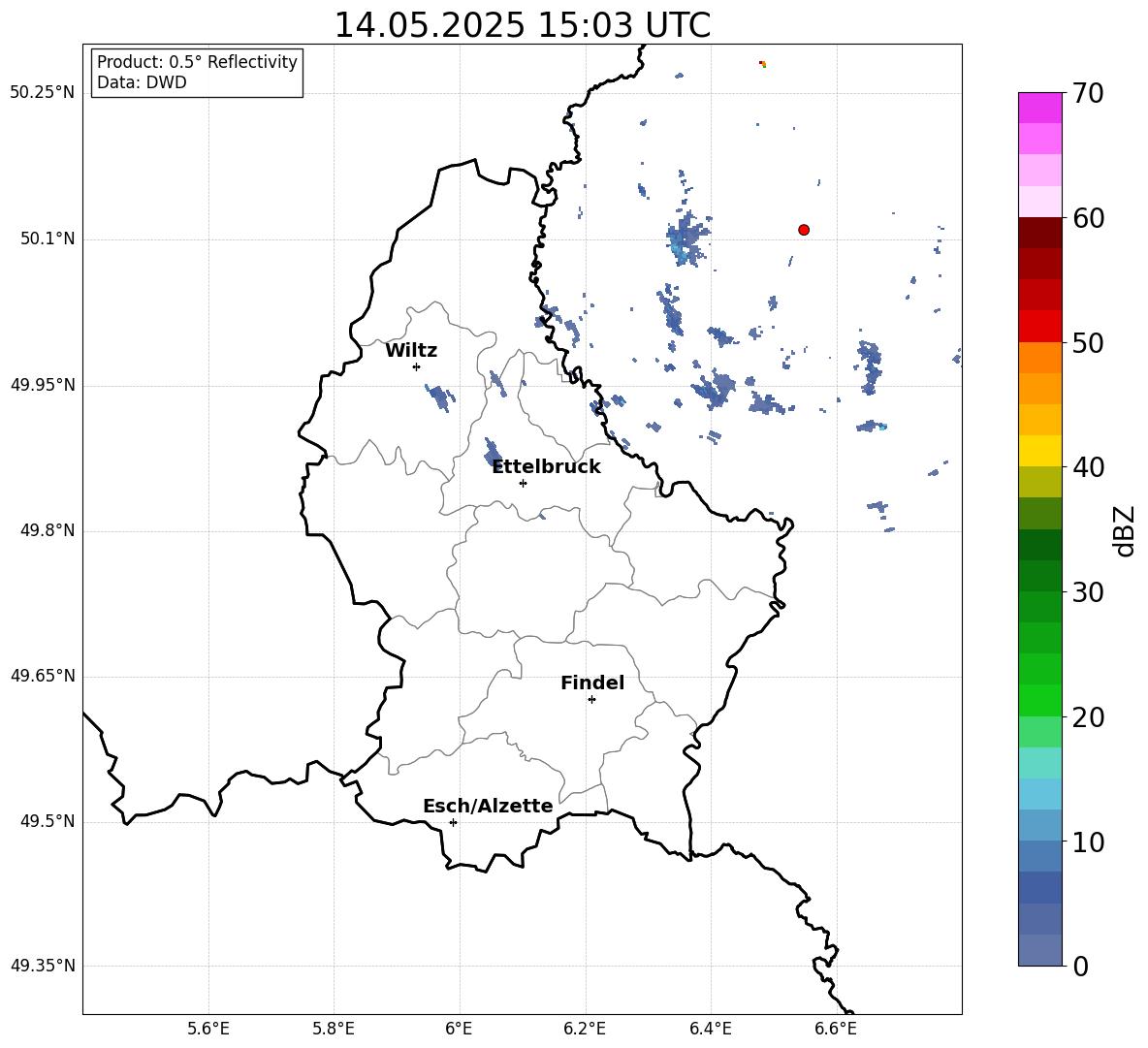
Task: Click the 'Product: 0.5° Reflectivity' legend text
Action: 197,62
